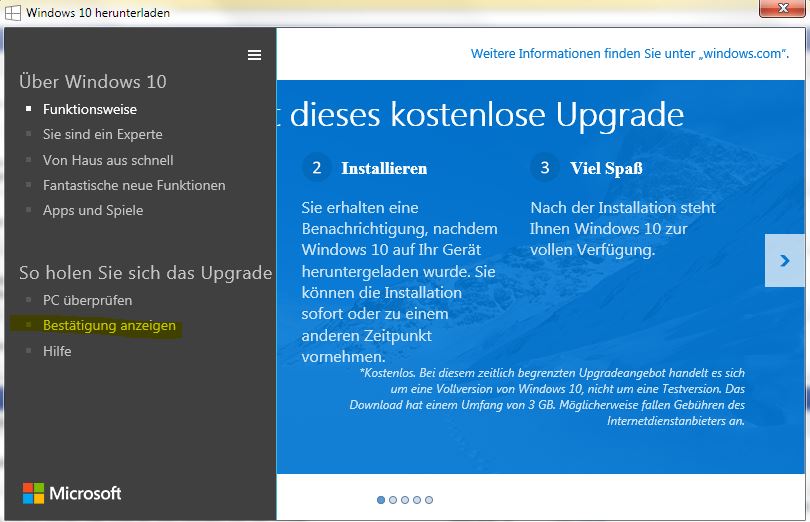The width and height of the screenshot is (810, 522).
Task: Click the Microsoft logo
Action: pos(72,494)
